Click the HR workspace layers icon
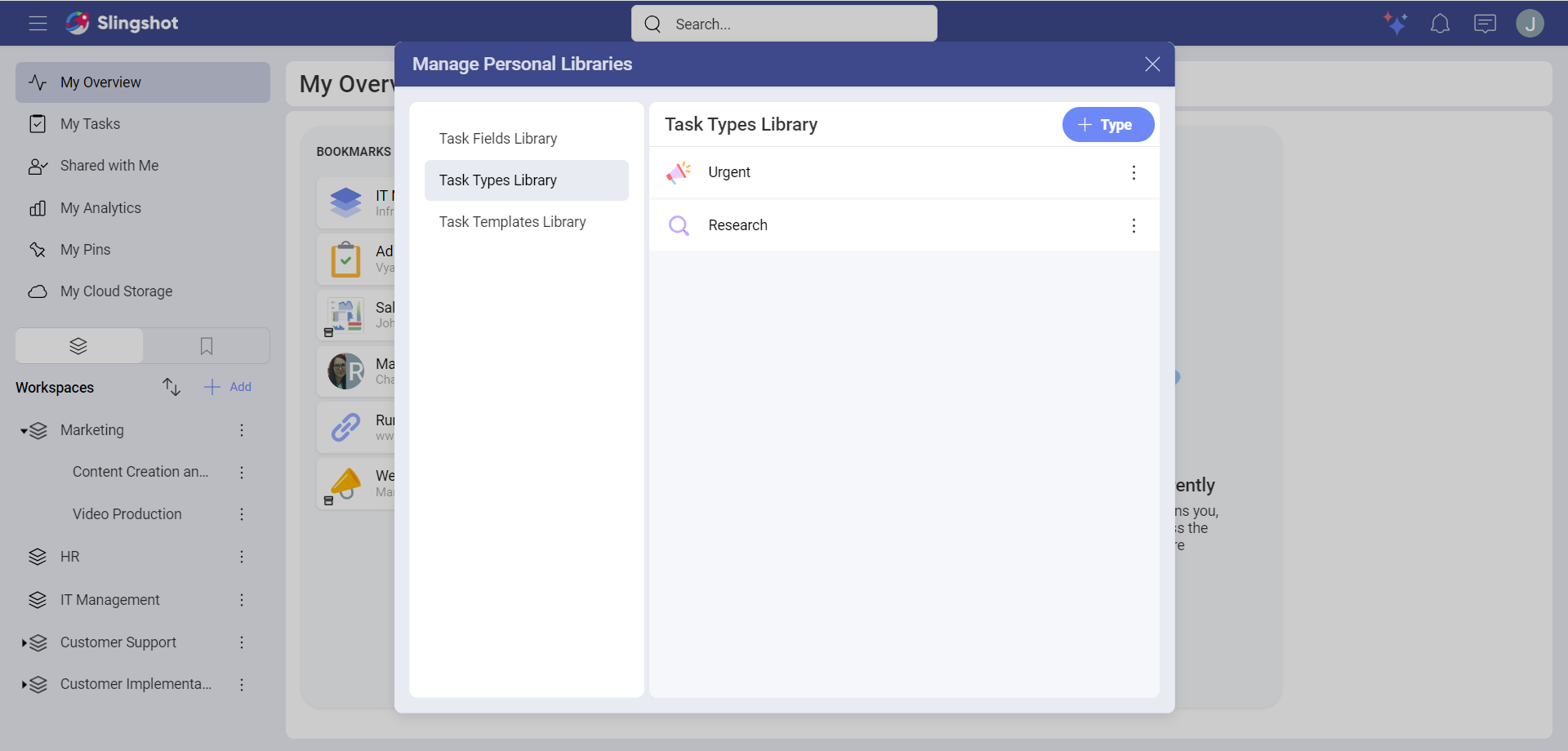Image resolution: width=1568 pixels, height=751 pixels. pos(38,557)
